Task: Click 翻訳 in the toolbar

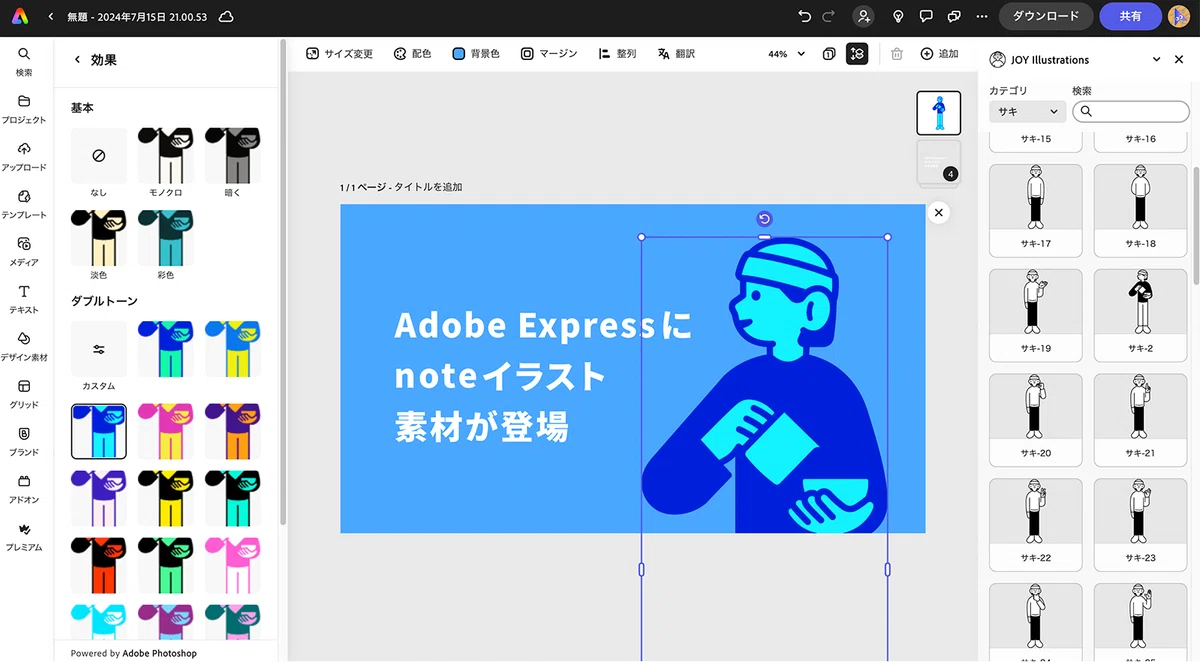Action: pyautogui.click(x=676, y=54)
